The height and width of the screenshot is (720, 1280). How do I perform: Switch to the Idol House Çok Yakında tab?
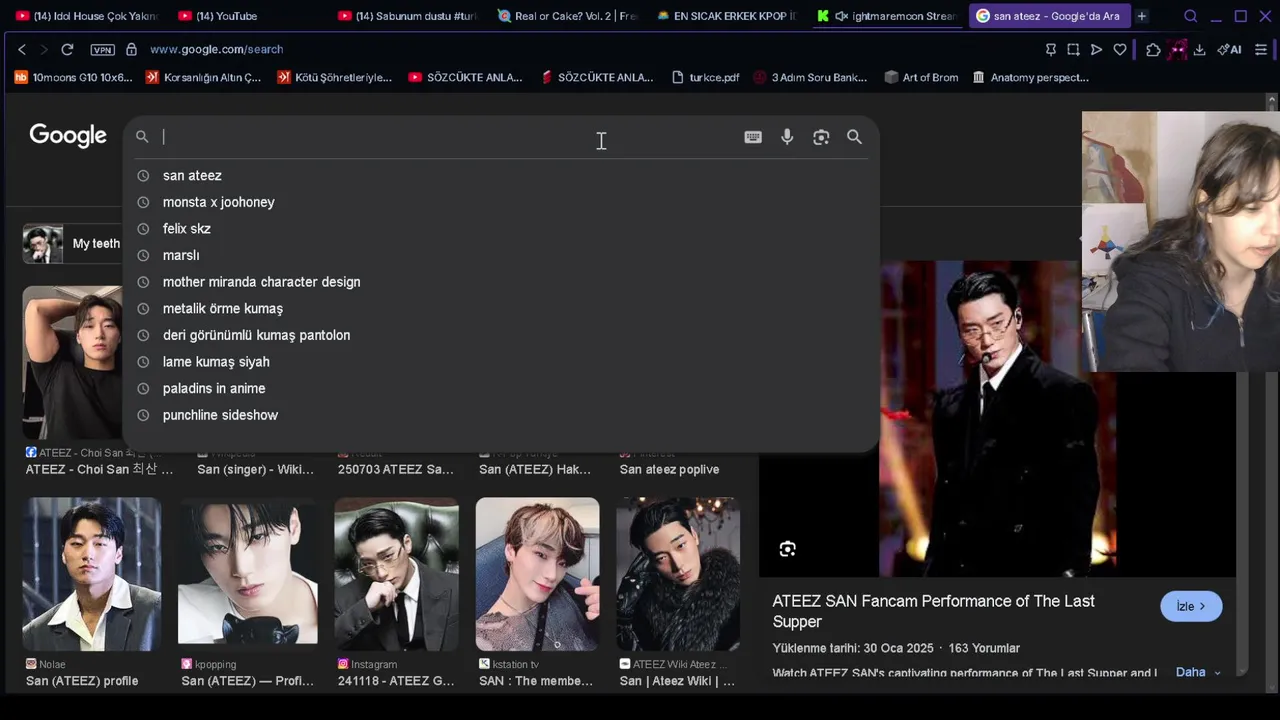(86, 16)
